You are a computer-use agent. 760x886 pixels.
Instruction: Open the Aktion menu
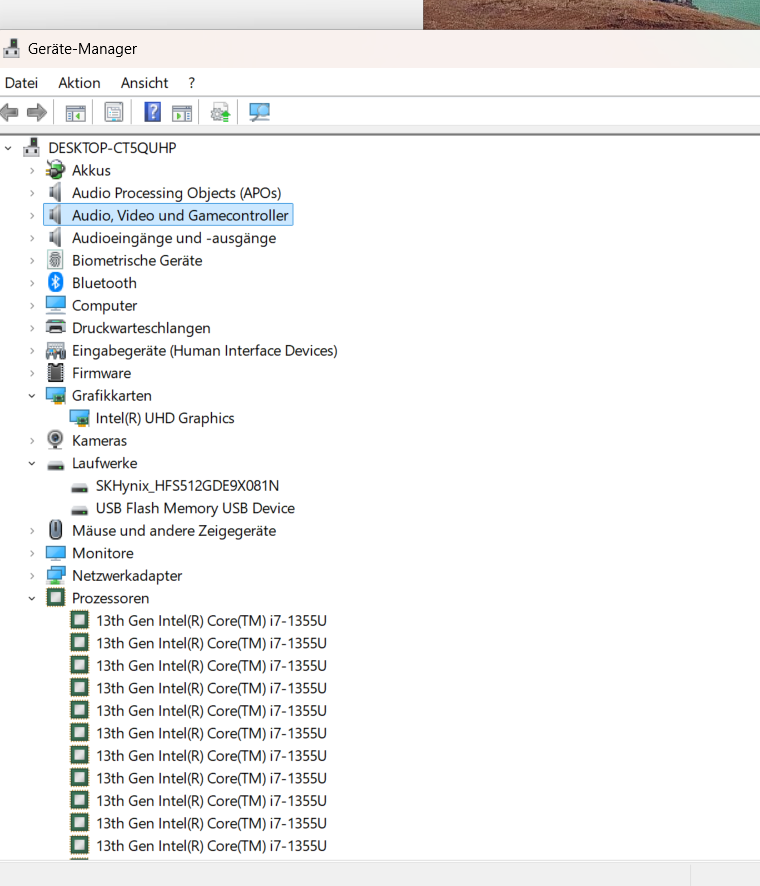pos(79,83)
